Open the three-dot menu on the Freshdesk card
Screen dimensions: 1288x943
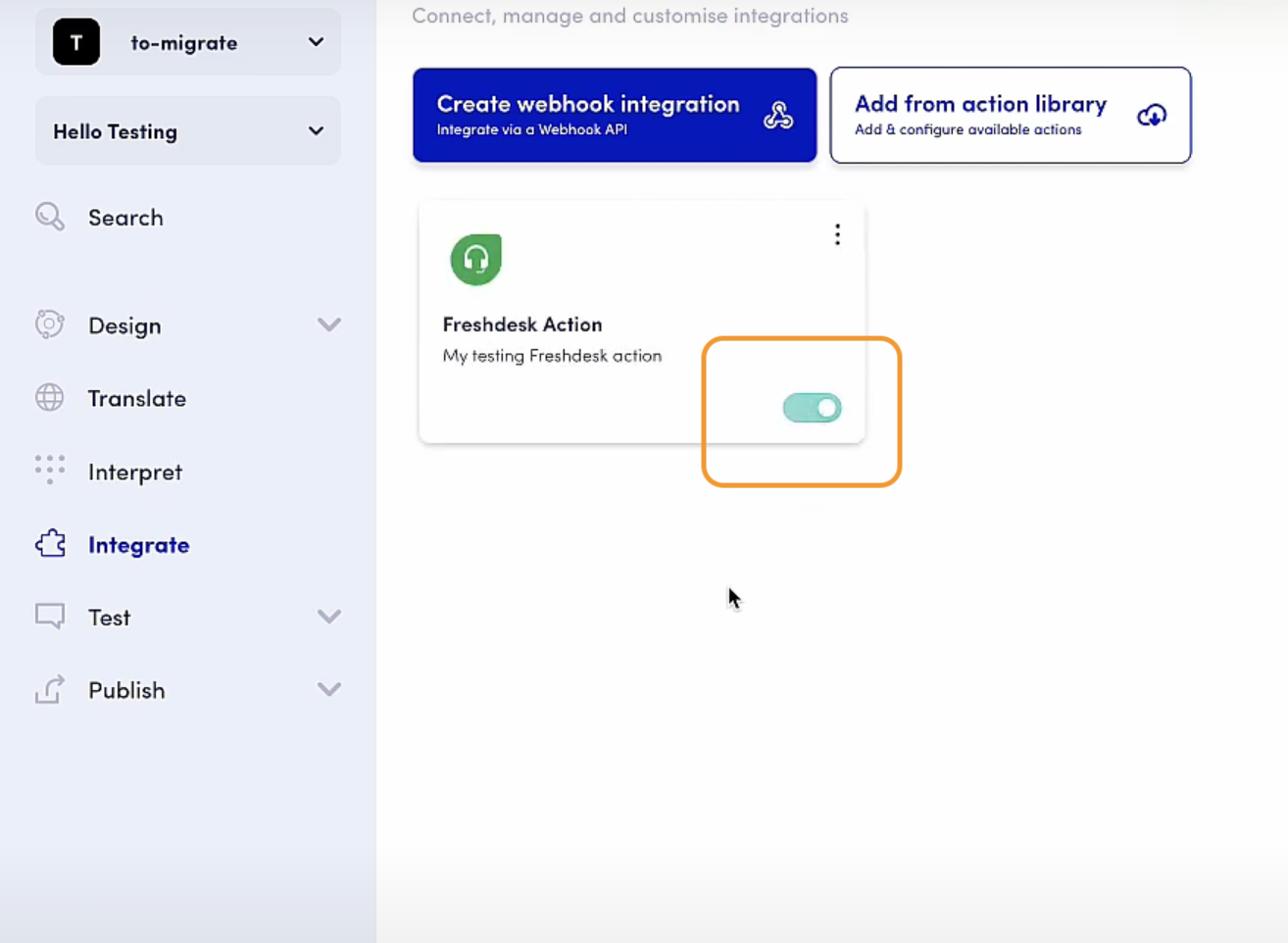click(837, 234)
